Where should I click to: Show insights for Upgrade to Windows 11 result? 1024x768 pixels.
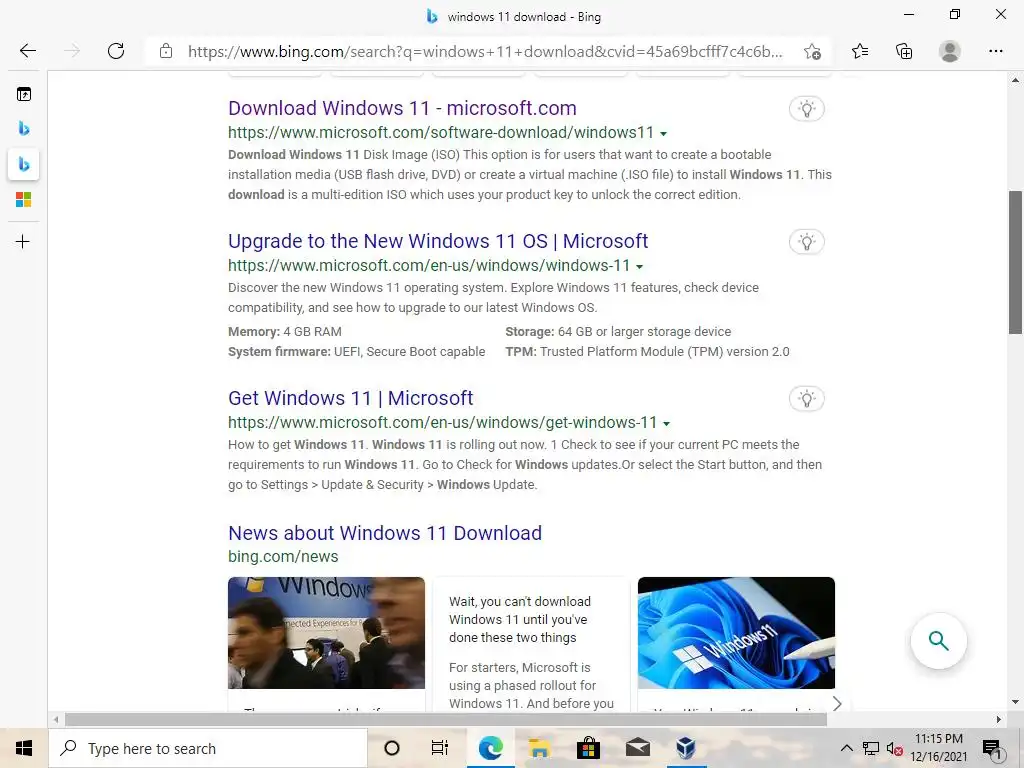point(807,242)
